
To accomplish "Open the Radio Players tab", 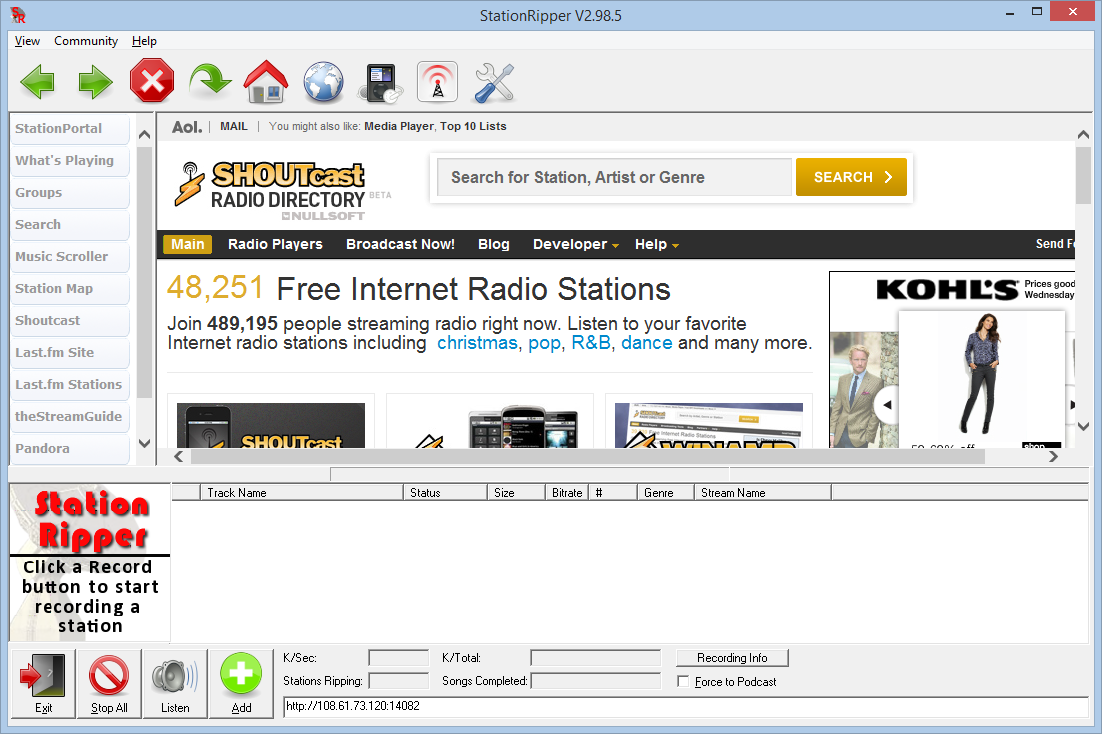I will click(x=275, y=244).
